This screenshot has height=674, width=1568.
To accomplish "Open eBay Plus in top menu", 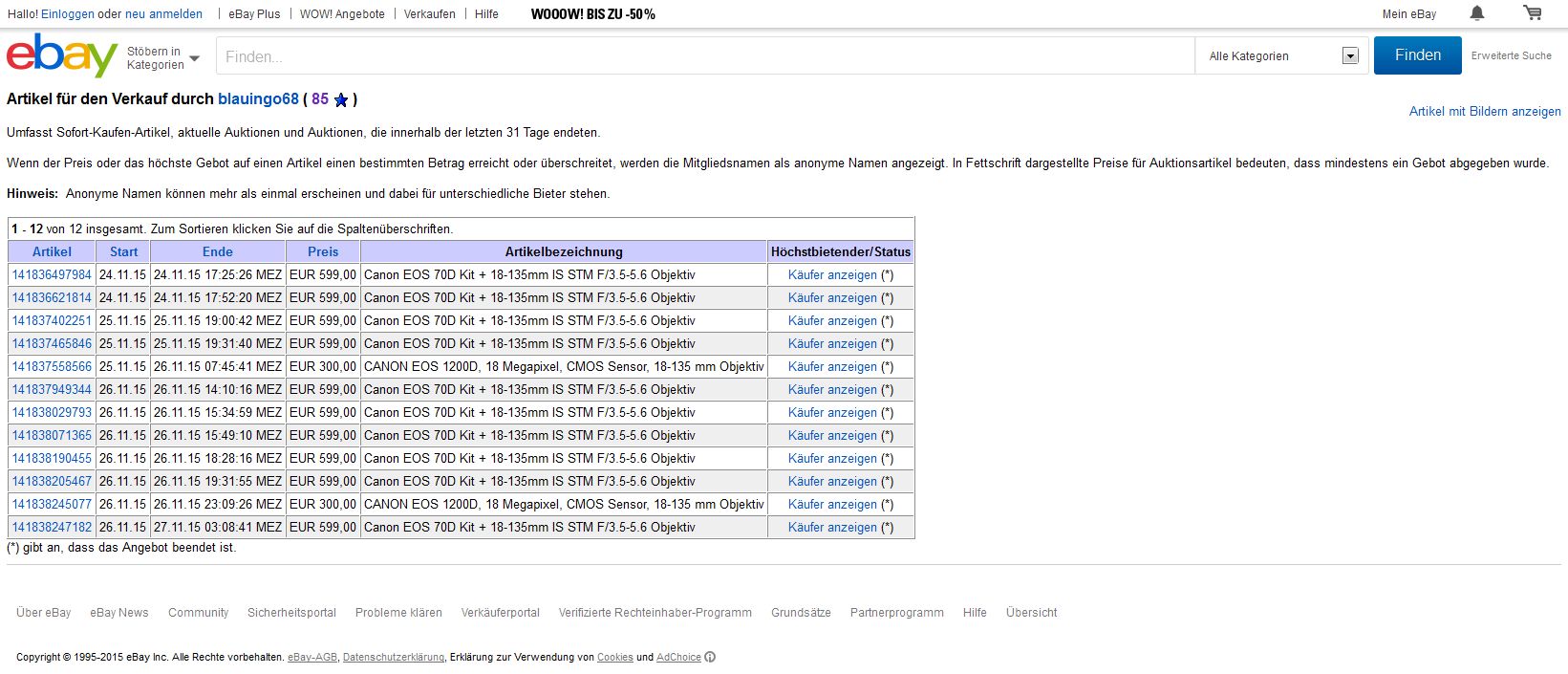I will [x=254, y=13].
